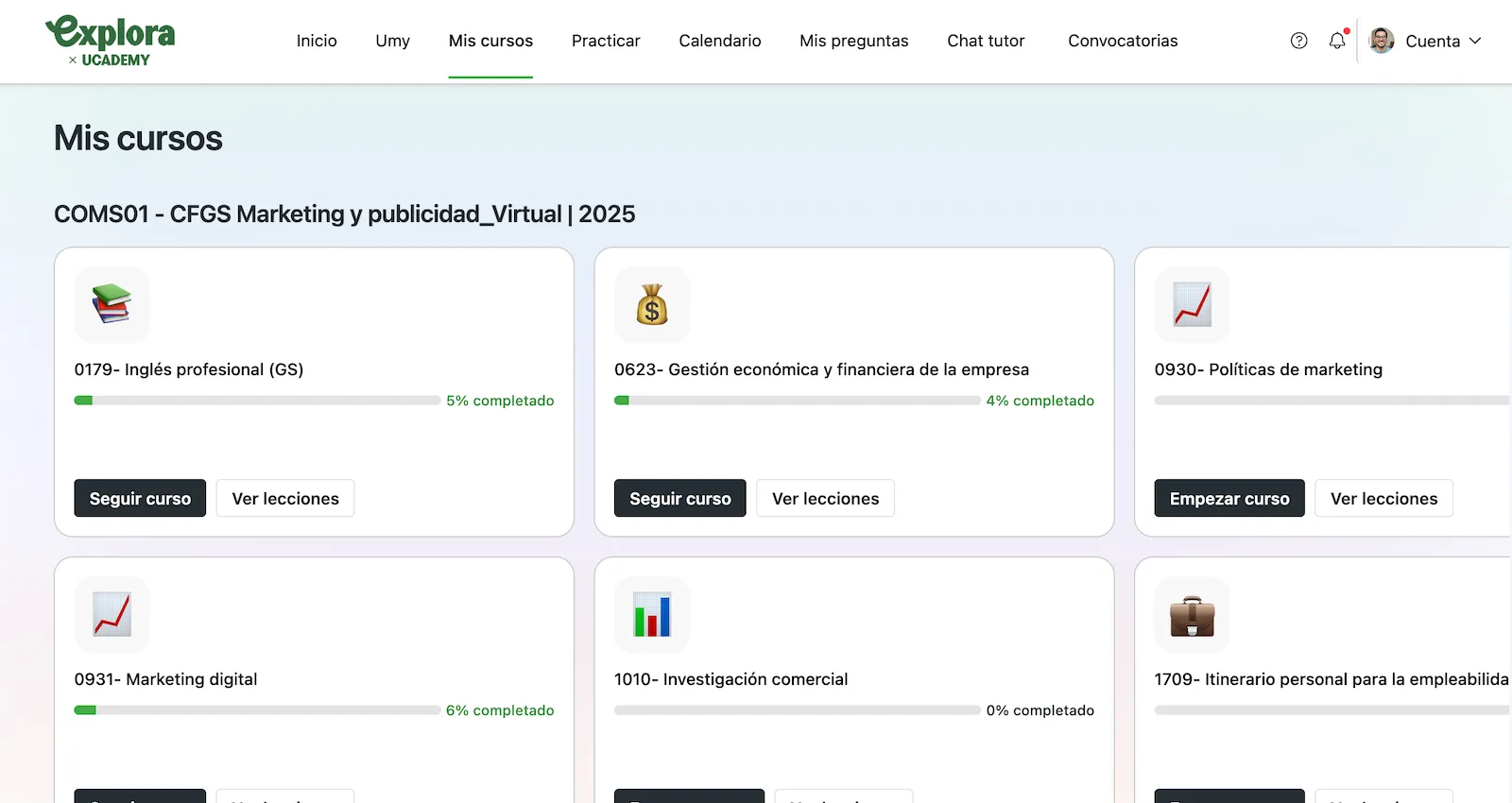Click the Inglés profesional progress bar

coord(257,401)
